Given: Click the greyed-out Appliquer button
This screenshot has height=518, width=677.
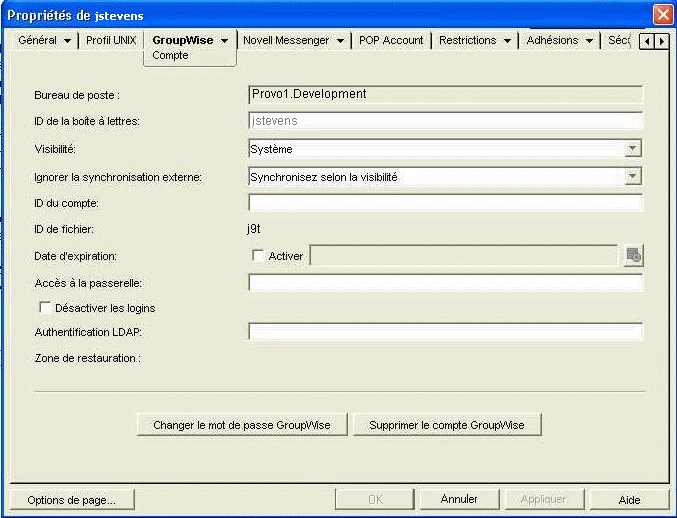Looking at the screenshot, I should pos(543,499).
